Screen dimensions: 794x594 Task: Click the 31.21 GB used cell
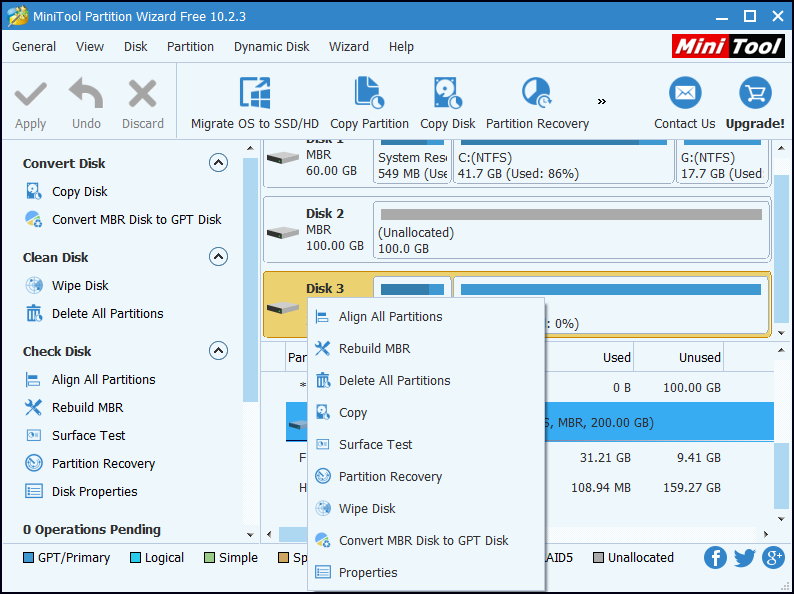[x=605, y=458]
